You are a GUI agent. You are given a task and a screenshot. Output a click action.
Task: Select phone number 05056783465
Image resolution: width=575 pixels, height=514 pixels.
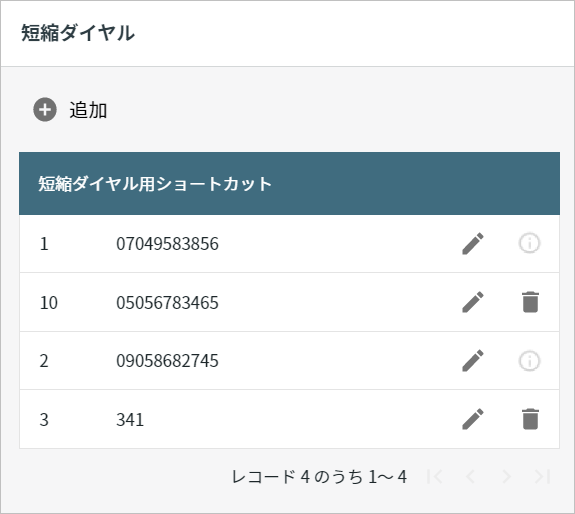[167, 303]
